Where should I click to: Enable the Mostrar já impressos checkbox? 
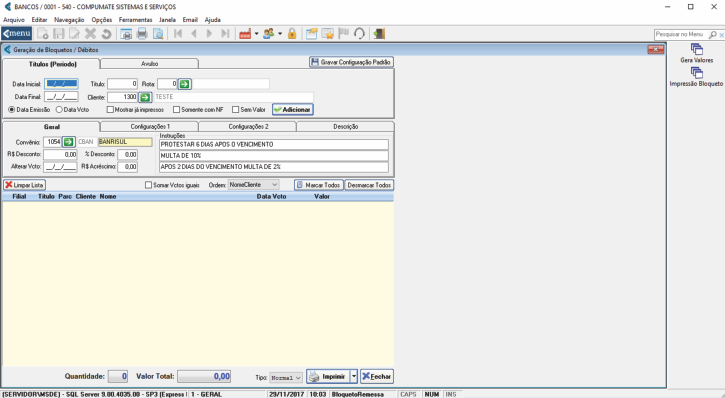click(x=110, y=110)
